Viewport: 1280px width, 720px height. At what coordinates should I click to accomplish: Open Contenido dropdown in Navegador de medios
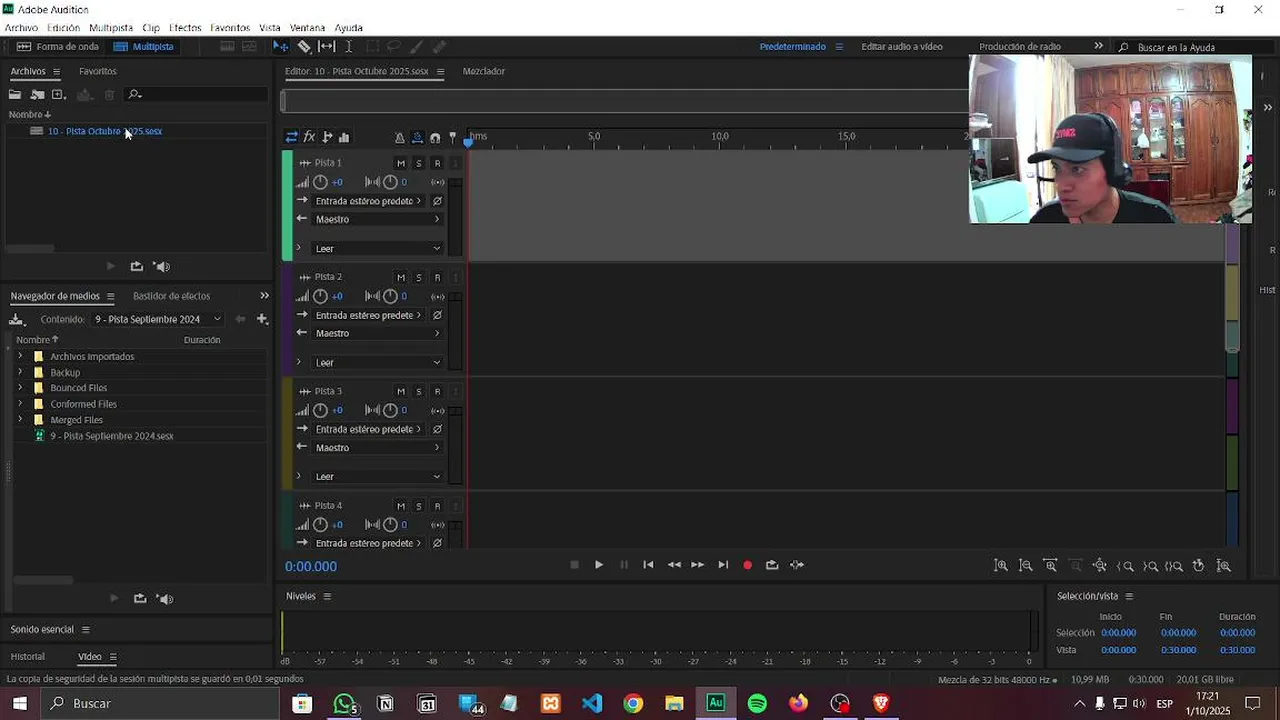point(158,319)
